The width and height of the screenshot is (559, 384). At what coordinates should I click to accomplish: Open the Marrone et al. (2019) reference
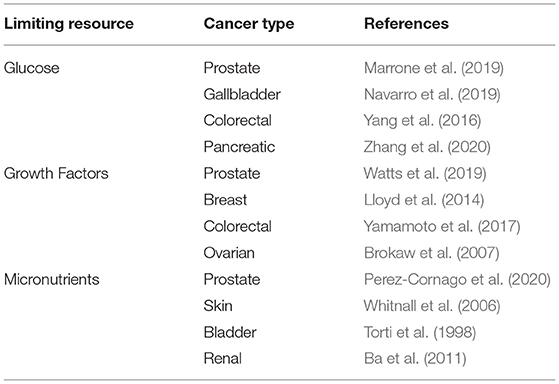click(x=434, y=68)
